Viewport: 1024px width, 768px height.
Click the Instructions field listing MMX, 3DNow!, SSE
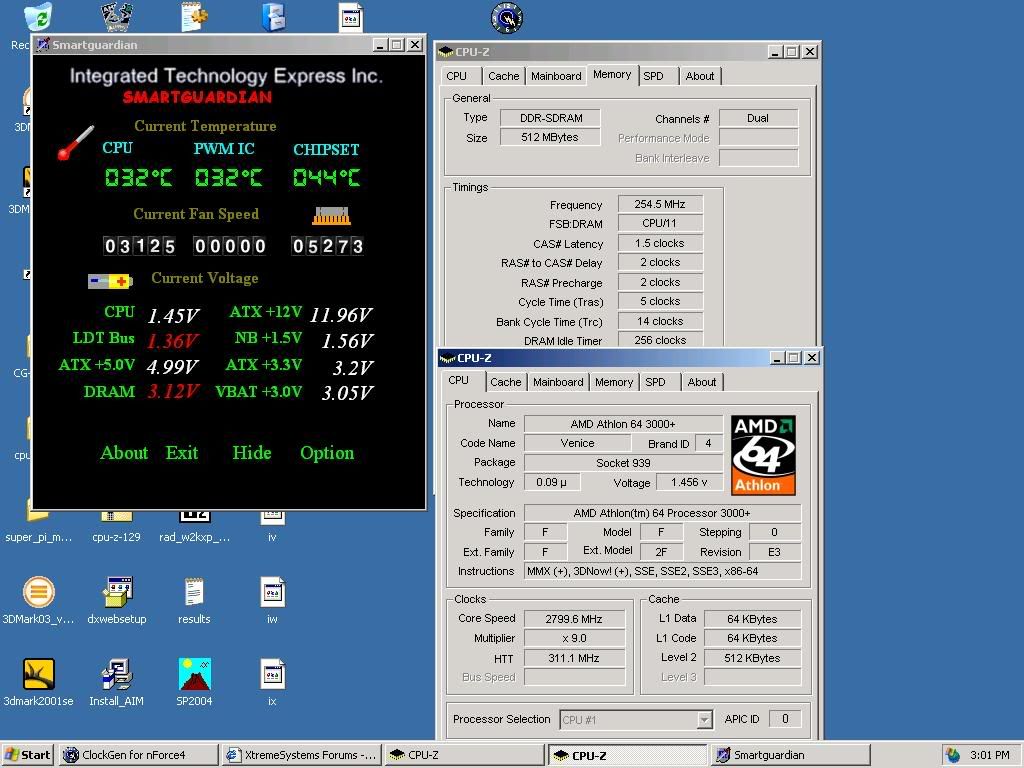pyautogui.click(x=662, y=571)
